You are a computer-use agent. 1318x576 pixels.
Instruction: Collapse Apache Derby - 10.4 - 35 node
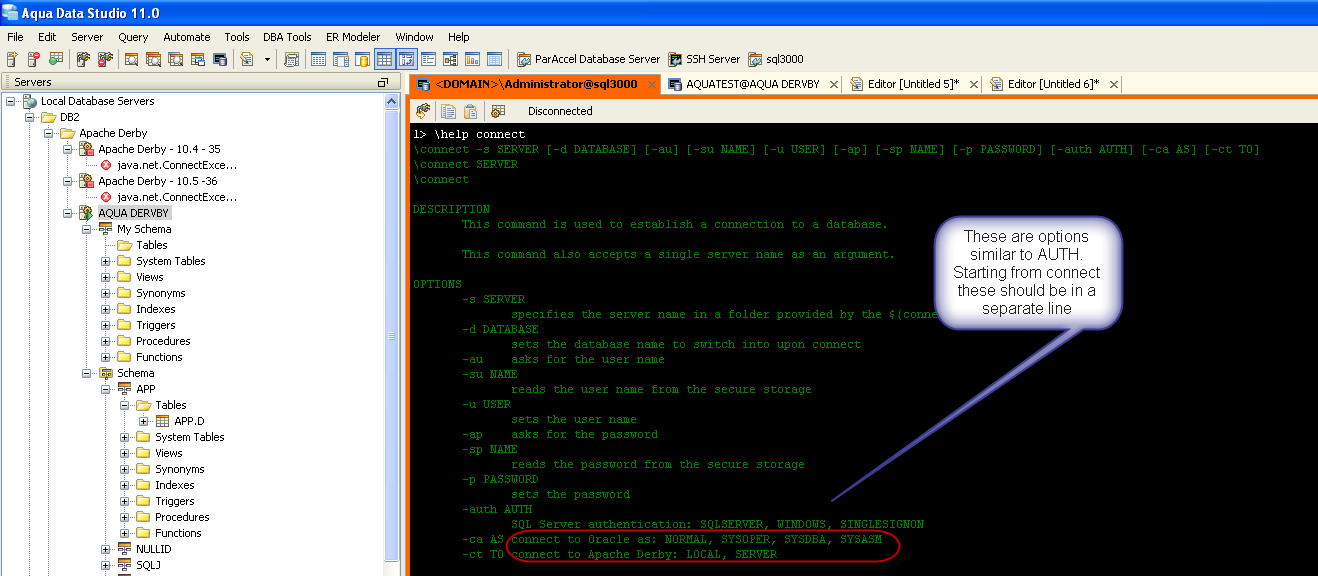67,149
